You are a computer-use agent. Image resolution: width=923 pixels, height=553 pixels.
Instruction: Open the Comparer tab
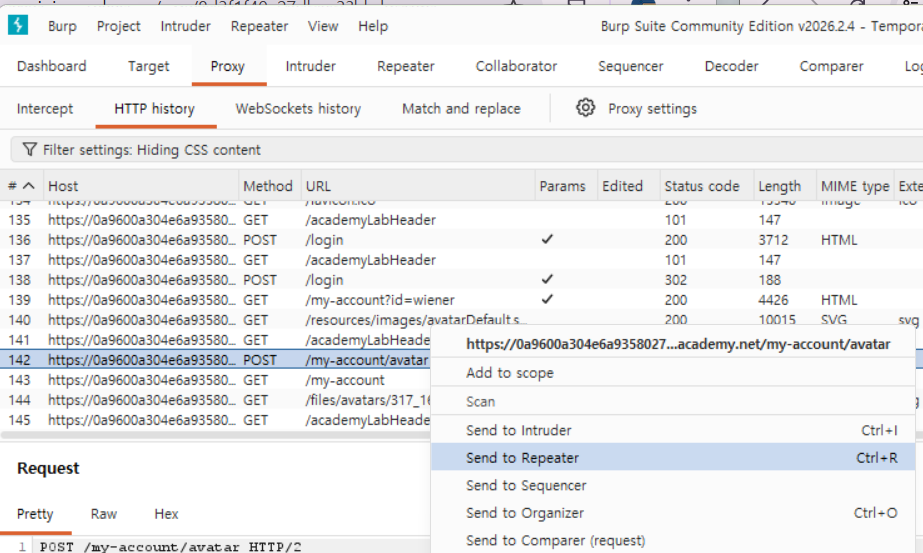coord(831,66)
